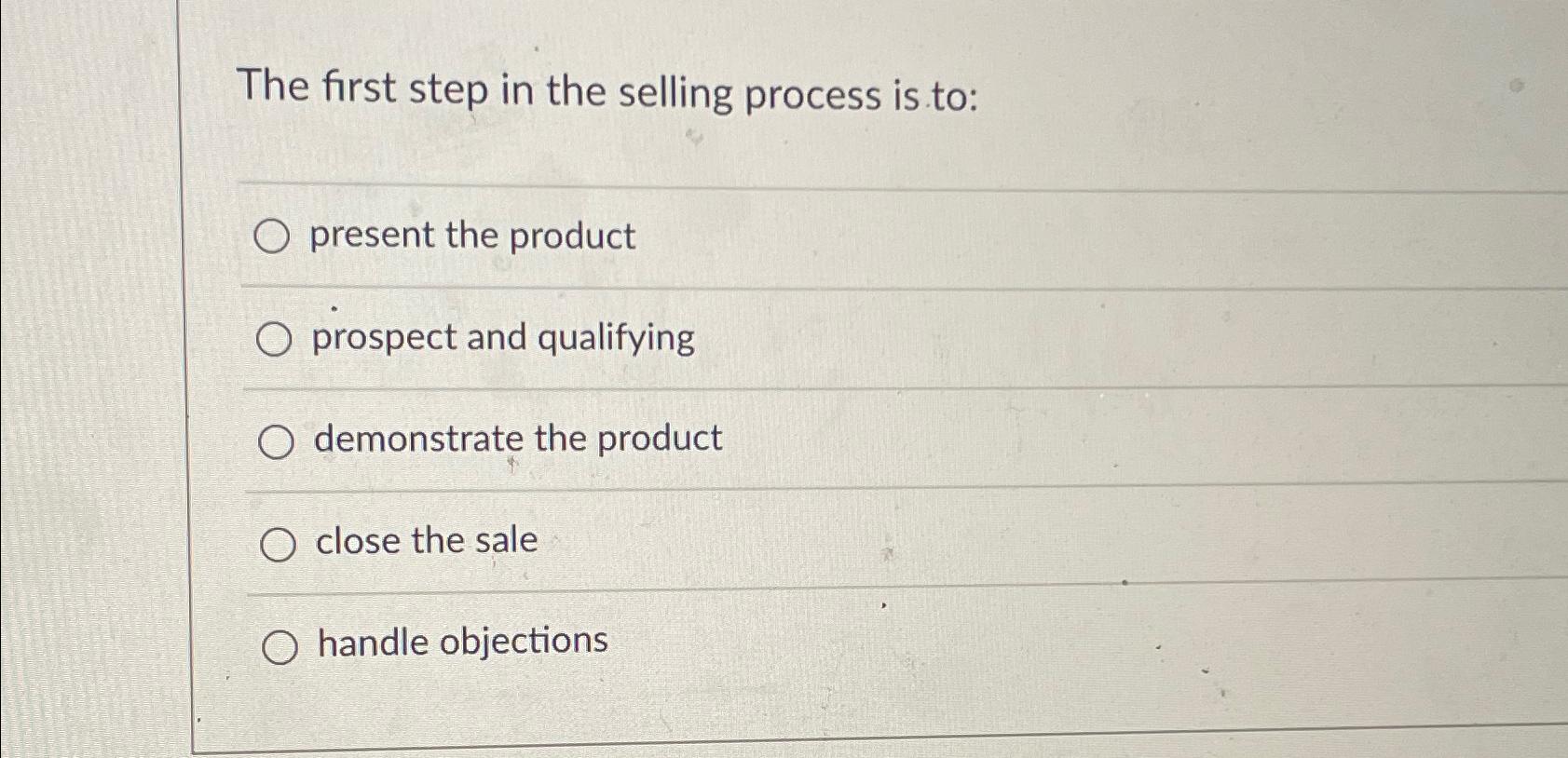The image size is (1568, 758).
Task: Click the 'present the product' answer text
Action: point(471,237)
